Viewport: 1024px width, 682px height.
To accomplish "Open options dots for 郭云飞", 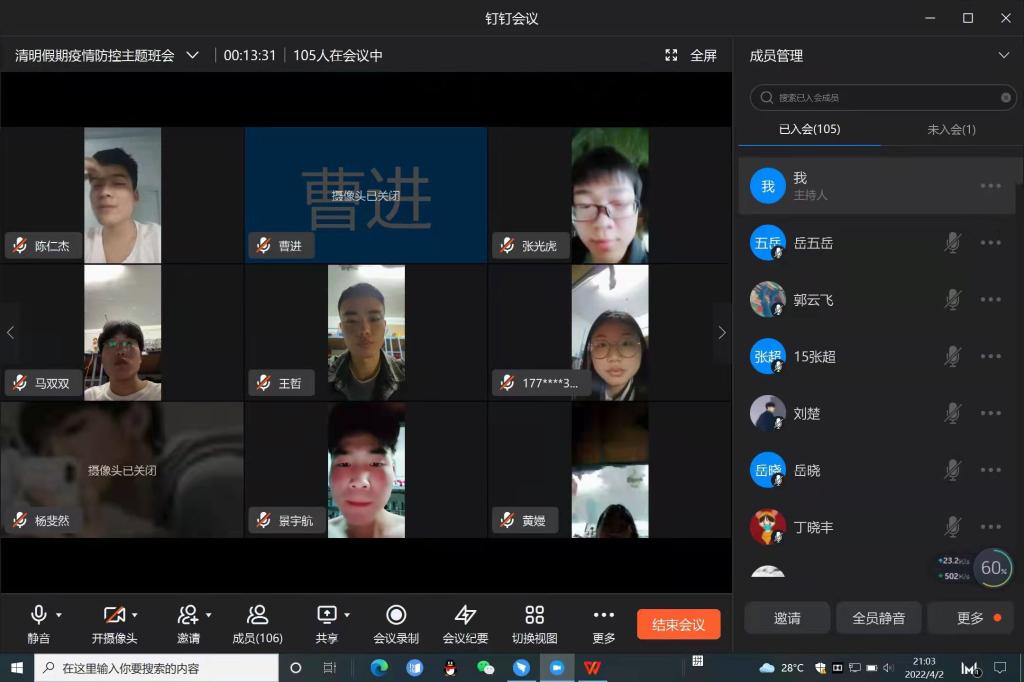I will pos(991,300).
